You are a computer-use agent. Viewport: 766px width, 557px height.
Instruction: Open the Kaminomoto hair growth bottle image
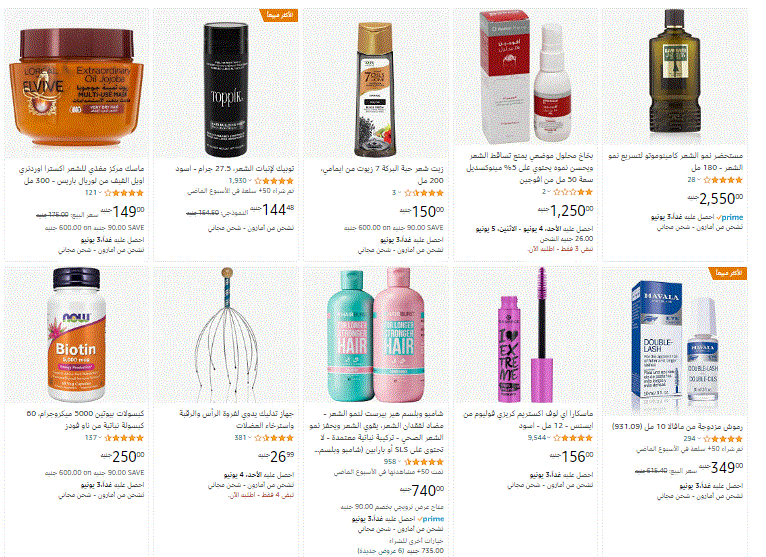675,71
